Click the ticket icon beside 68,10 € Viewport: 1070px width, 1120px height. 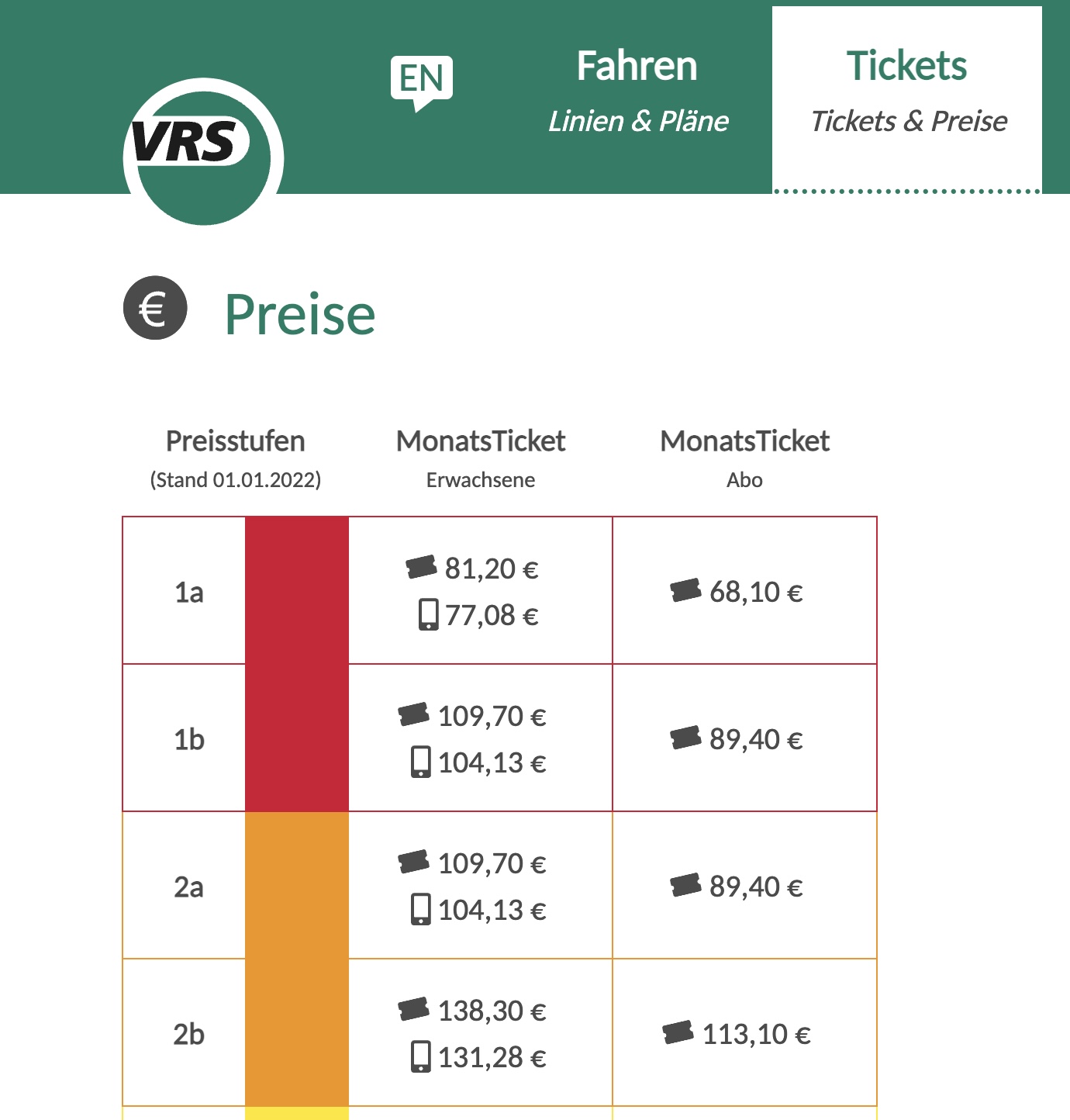click(686, 592)
